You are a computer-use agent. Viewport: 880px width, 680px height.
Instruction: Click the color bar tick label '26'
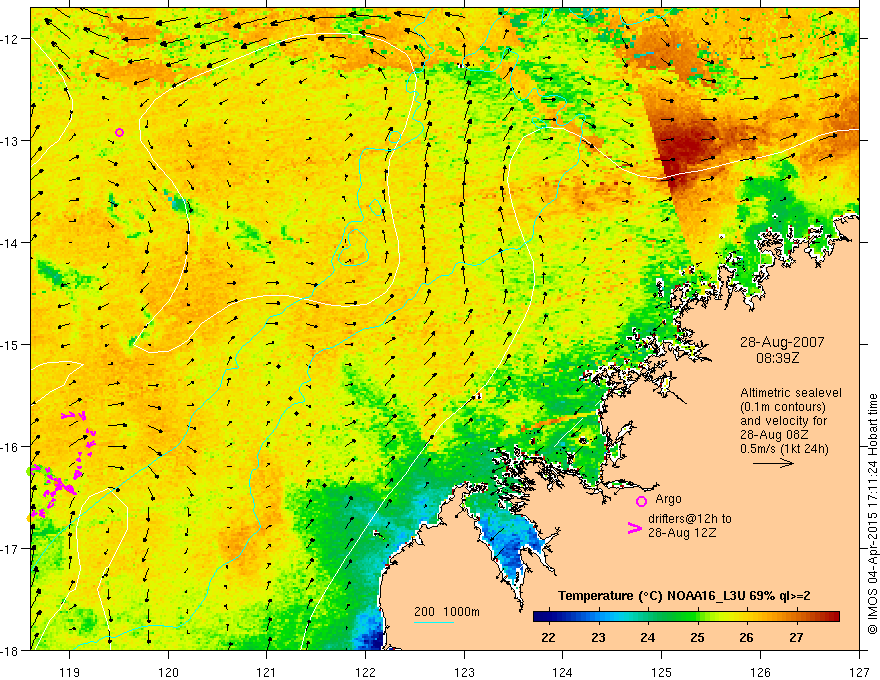(746, 637)
